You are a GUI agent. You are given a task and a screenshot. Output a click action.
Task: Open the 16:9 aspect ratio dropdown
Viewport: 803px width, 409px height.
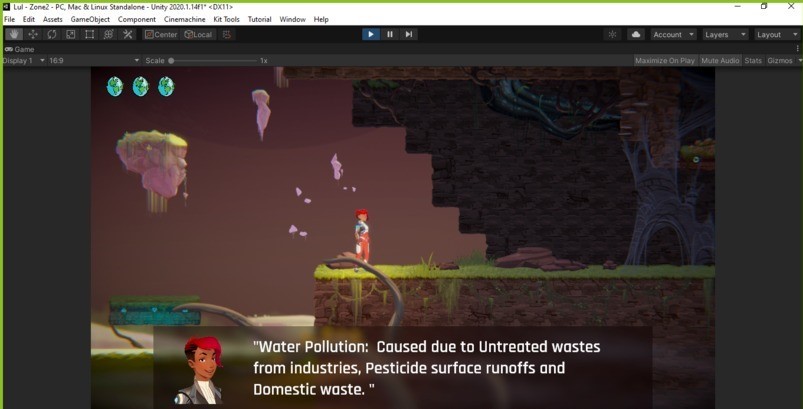click(94, 60)
